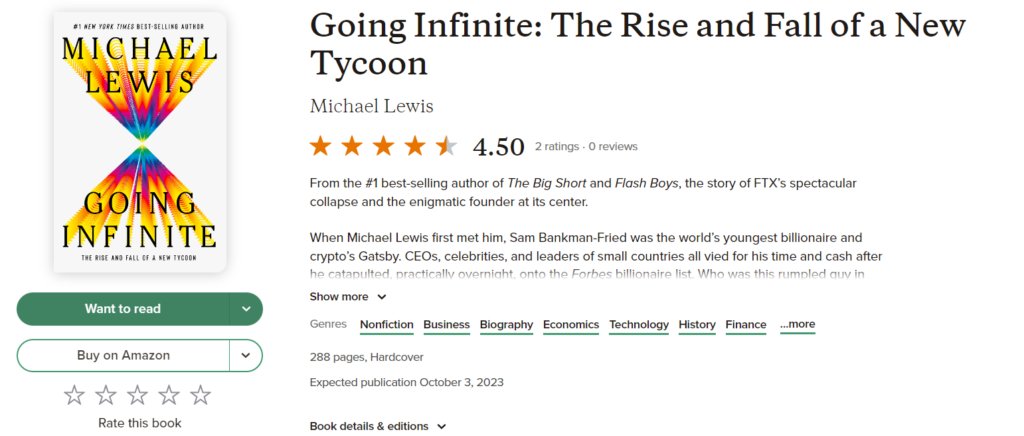This screenshot has height=436, width=1024.
Task: Rate this book four stars
Action: [169, 395]
